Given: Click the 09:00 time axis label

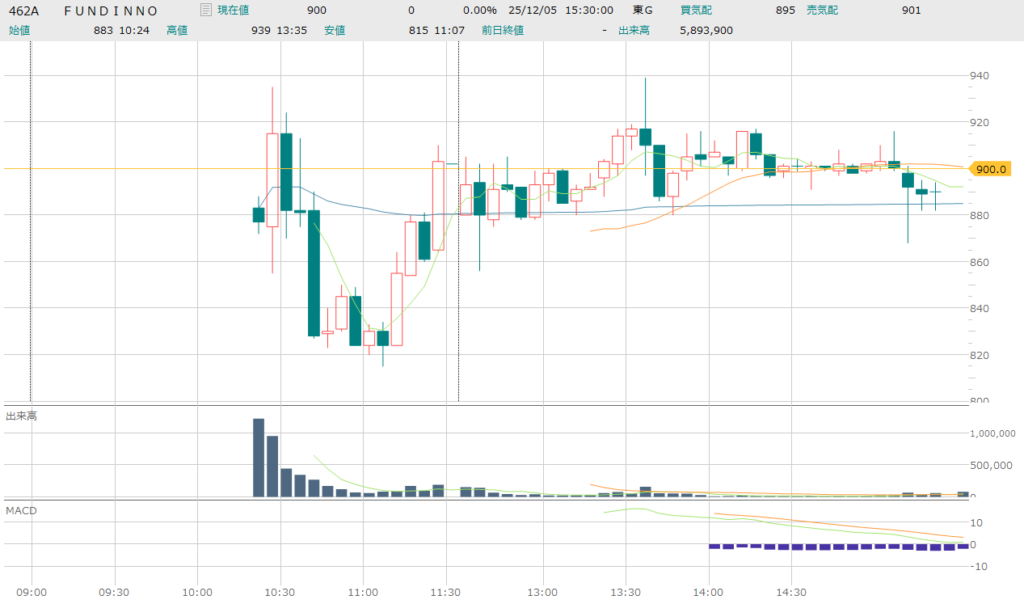Looking at the screenshot, I should [x=32, y=591].
